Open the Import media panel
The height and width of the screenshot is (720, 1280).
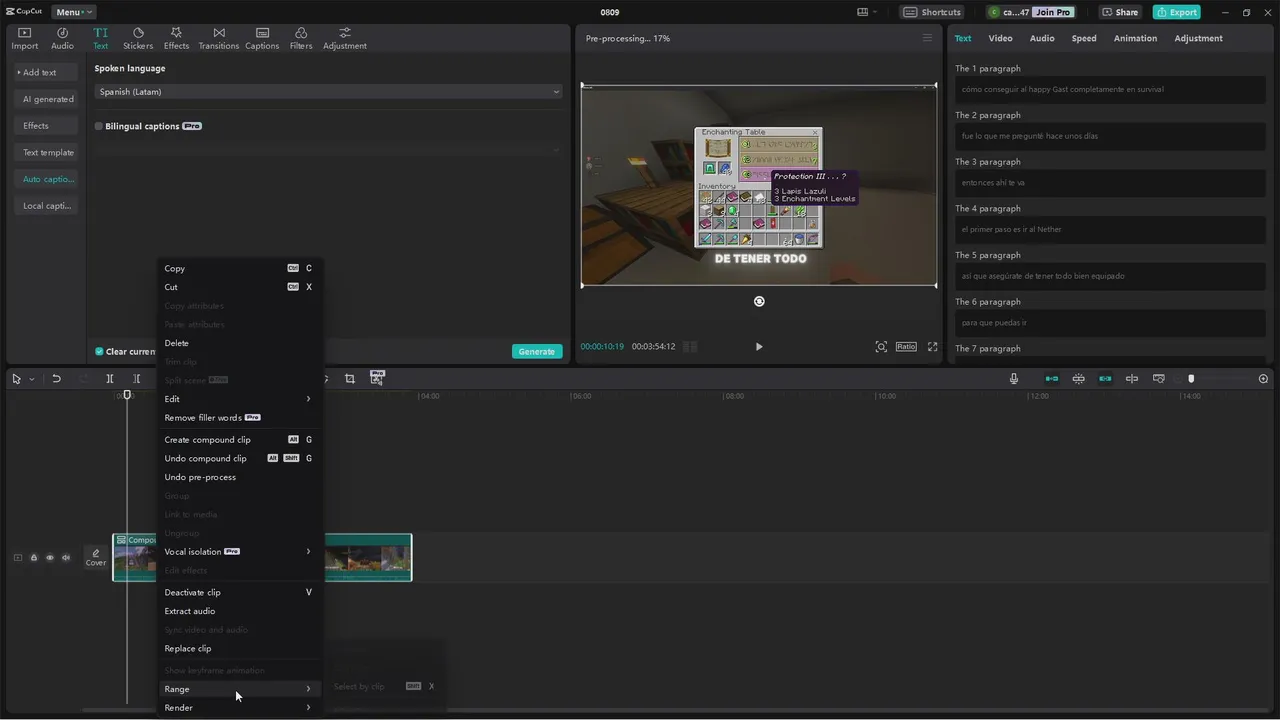[x=25, y=38]
